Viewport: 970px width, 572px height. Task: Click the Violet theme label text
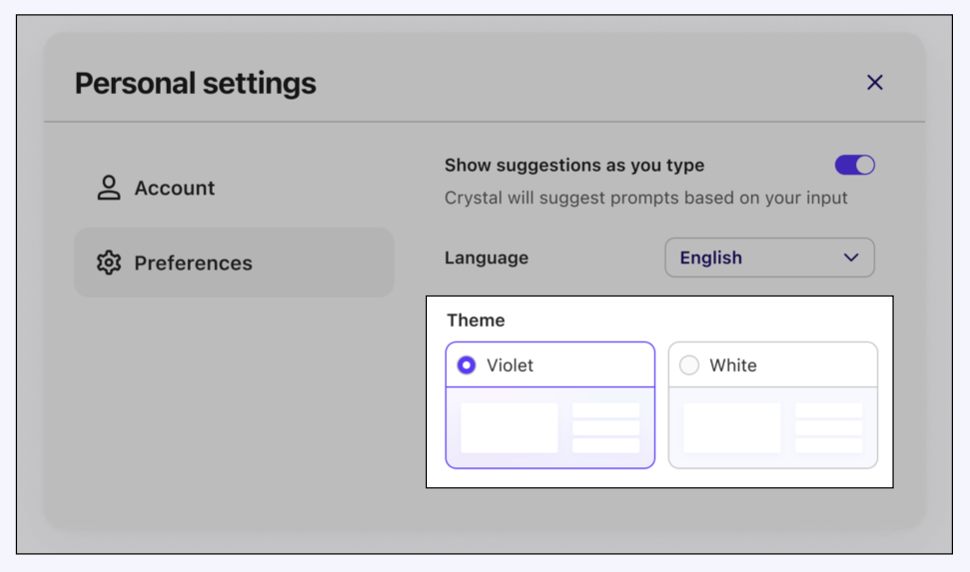(x=510, y=366)
